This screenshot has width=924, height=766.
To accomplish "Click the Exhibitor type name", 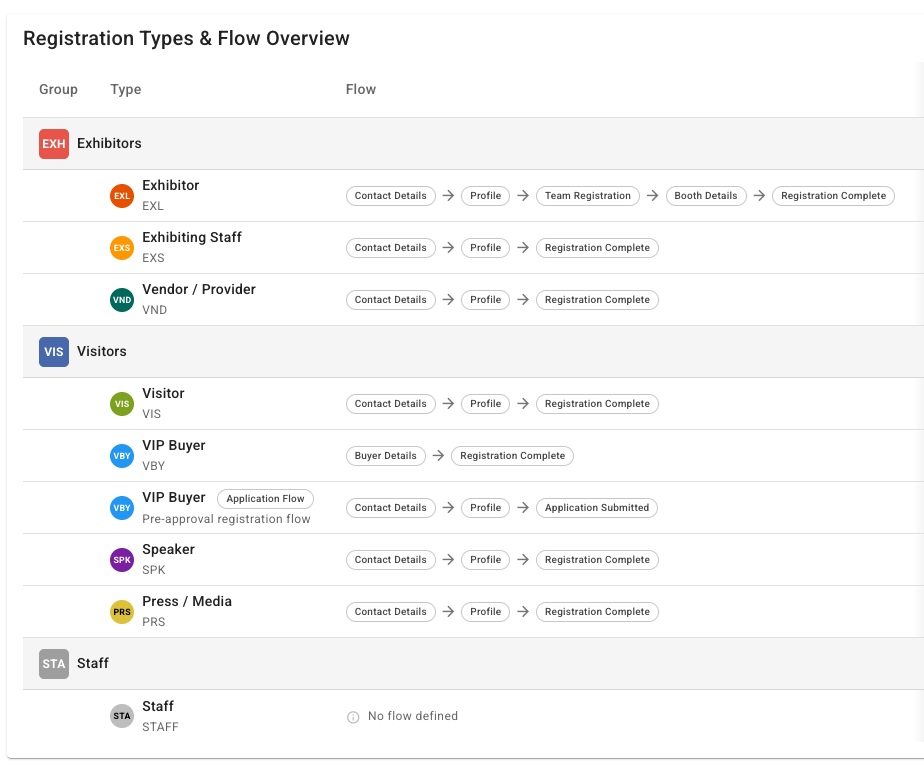I will 170,186.
